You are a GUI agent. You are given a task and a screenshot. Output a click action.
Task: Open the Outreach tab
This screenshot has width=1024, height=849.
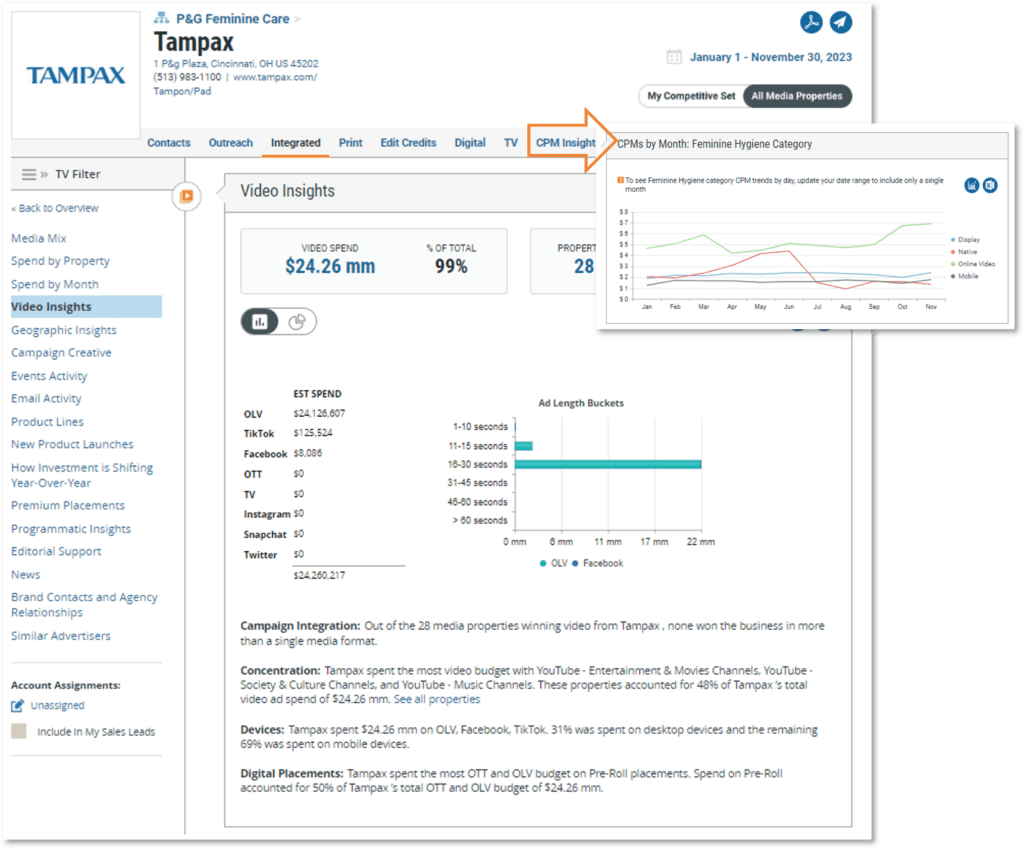231,142
